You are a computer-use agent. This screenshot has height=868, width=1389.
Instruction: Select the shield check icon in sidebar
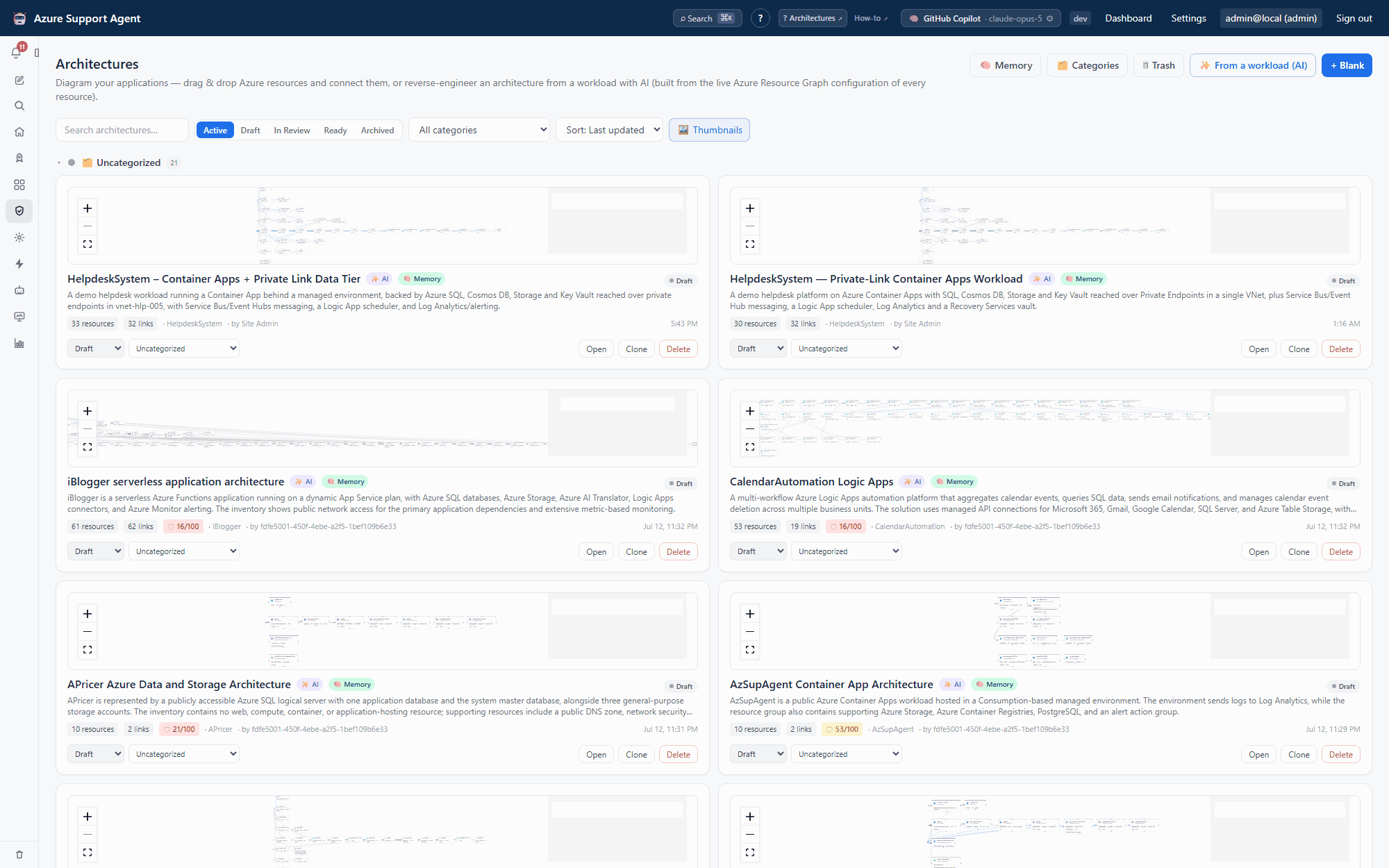click(19, 211)
